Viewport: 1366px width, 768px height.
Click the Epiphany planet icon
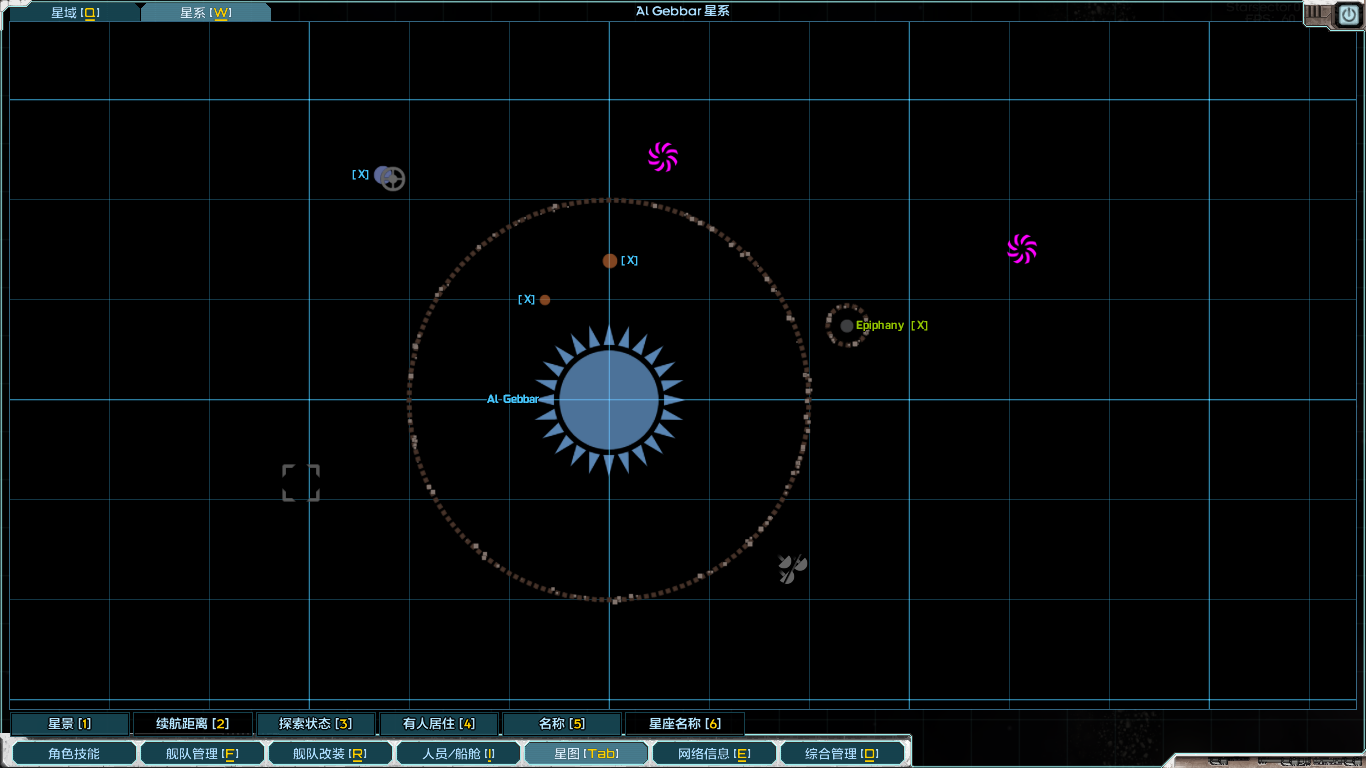pos(847,326)
